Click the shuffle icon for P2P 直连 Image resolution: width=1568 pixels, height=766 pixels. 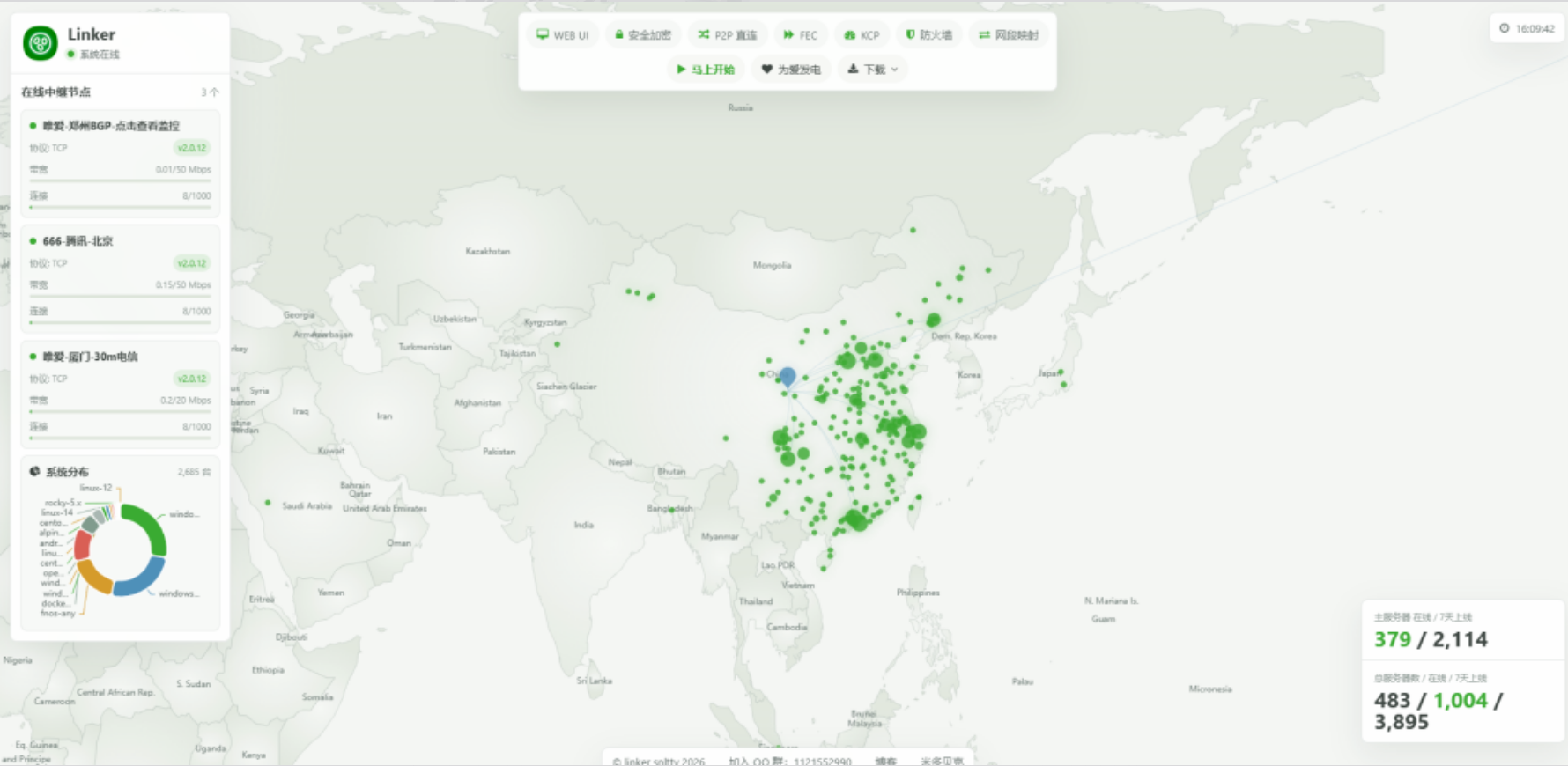[x=704, y=34]
